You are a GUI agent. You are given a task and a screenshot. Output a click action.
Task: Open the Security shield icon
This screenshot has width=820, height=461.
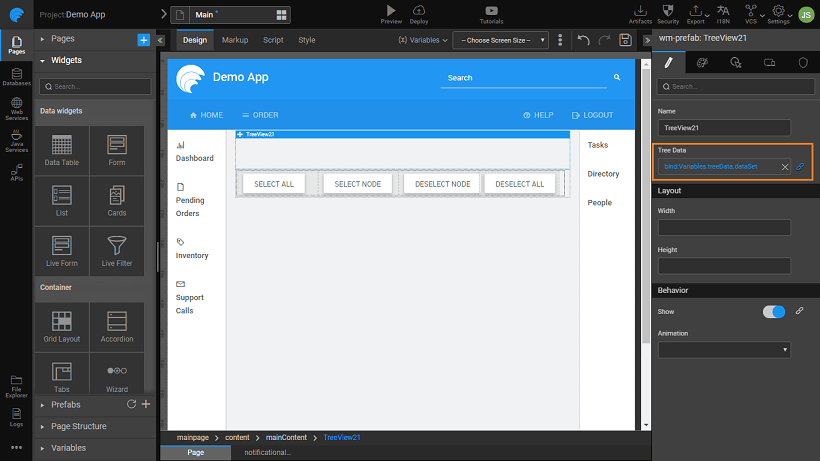coord(668,10)
